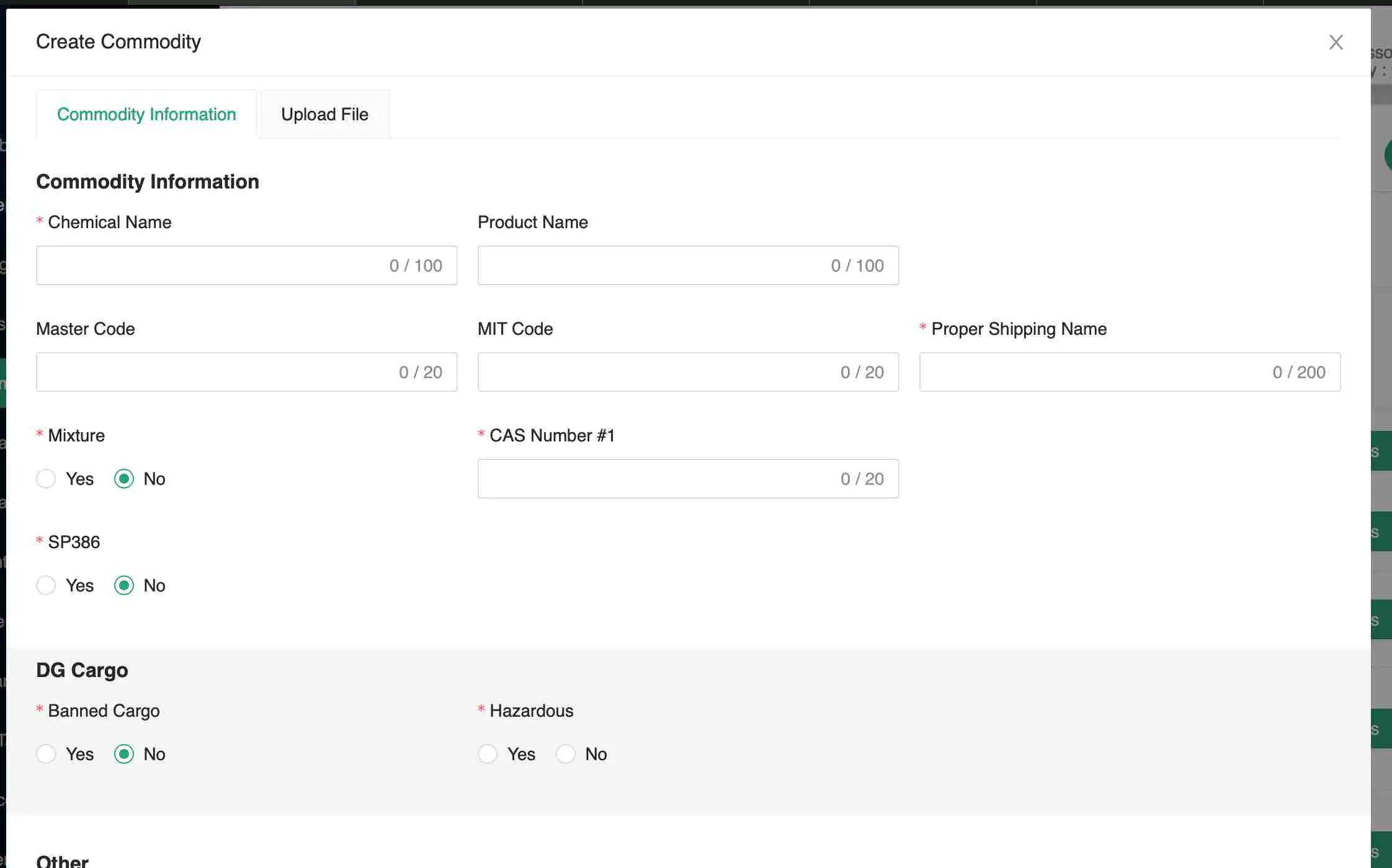Select No for Banned Cargo
Screen dimensions: 1392x868
click(125, 754)
